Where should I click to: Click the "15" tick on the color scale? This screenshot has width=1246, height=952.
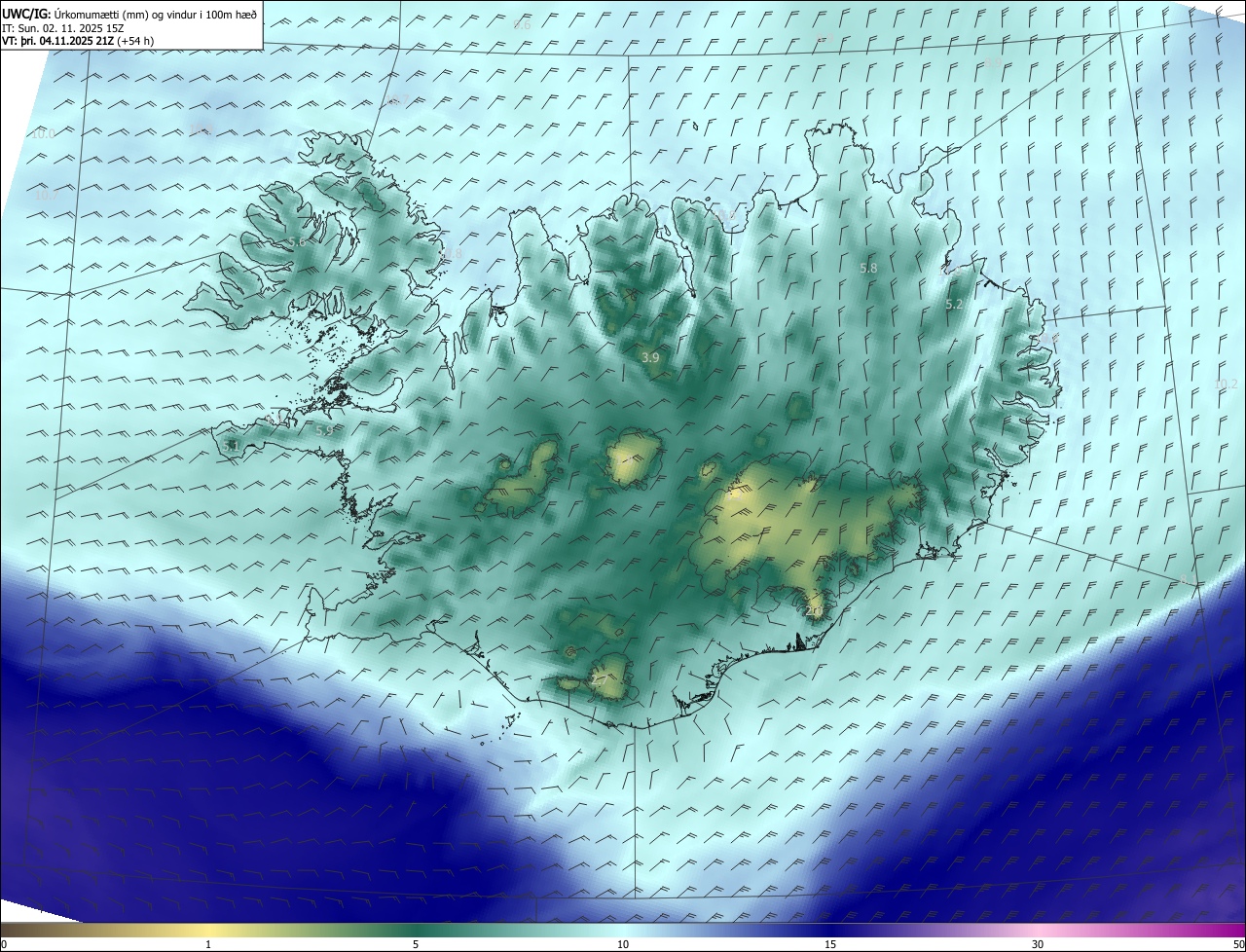830,944
